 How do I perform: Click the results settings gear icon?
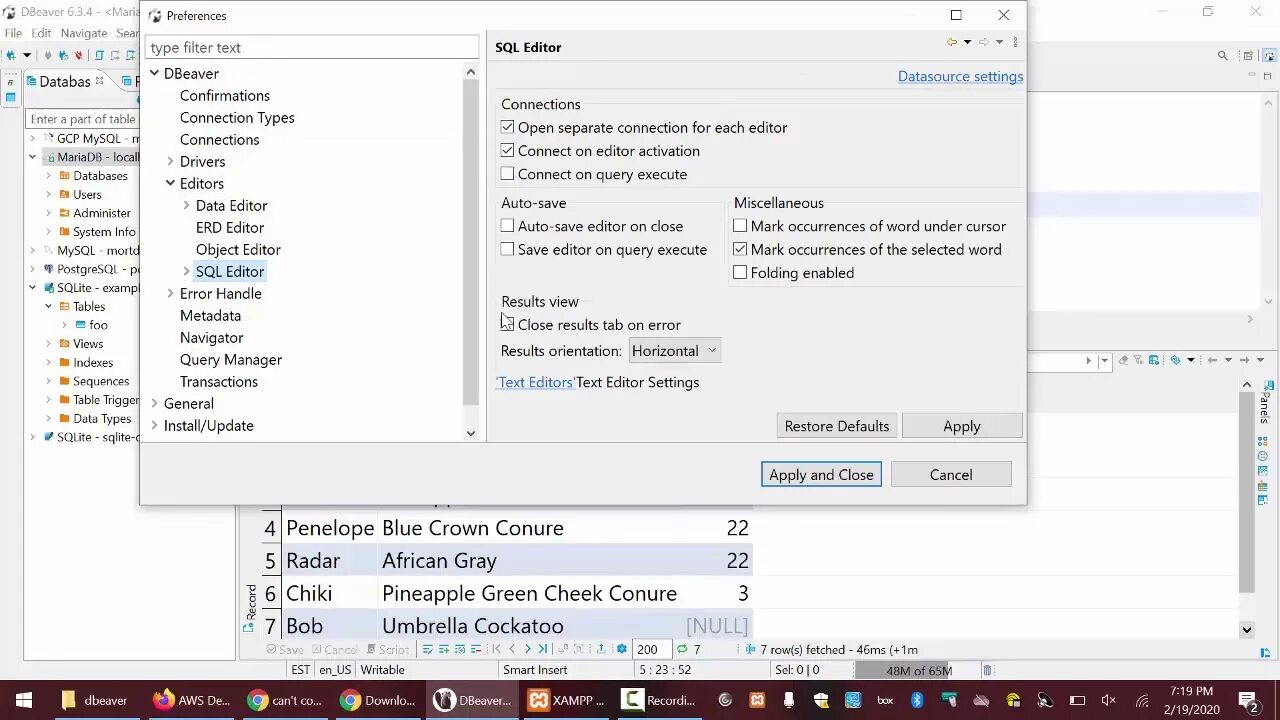point(622,650)
